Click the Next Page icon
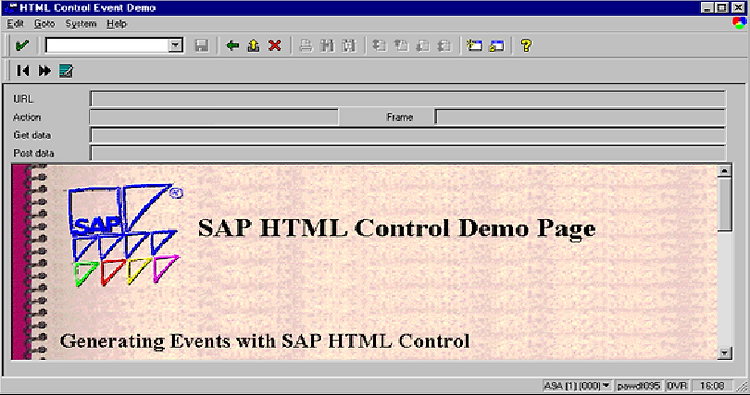Viewport: 750px width, 395px height. click(x=422, y=45)
